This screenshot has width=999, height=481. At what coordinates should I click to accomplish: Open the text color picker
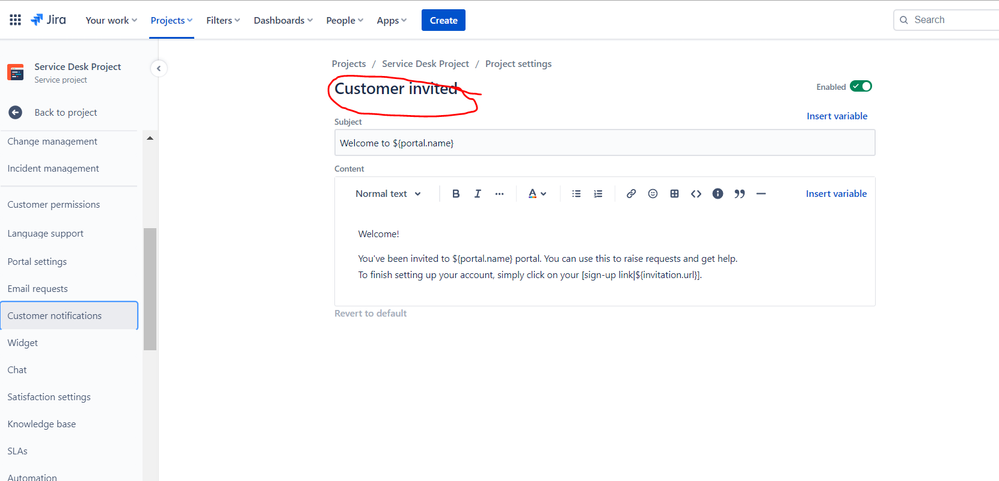point(537,194)
